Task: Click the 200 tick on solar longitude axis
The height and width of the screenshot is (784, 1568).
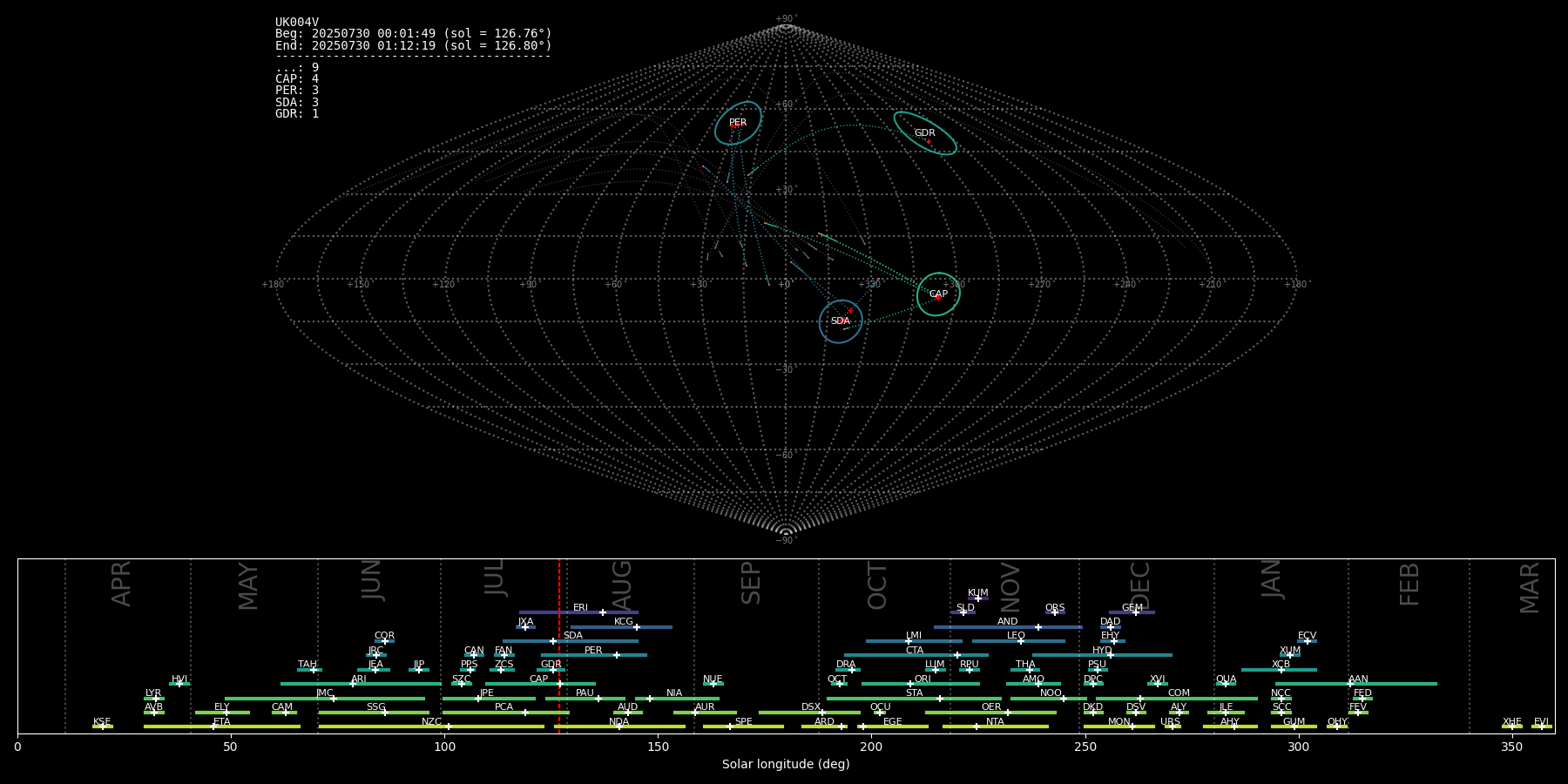Action: [x=871, y=747]
